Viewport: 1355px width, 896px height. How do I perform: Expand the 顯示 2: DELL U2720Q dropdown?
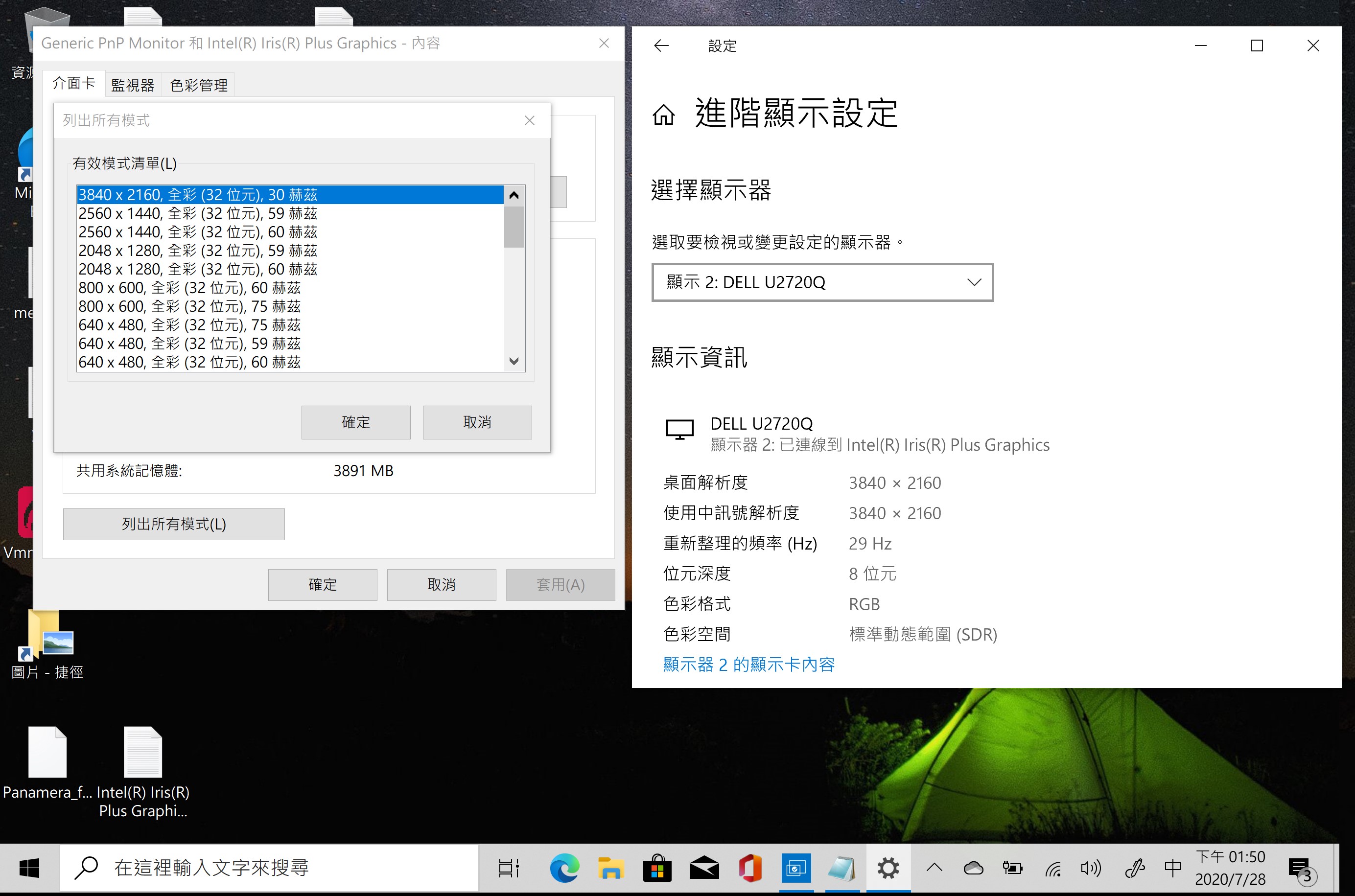click(822, 282)
